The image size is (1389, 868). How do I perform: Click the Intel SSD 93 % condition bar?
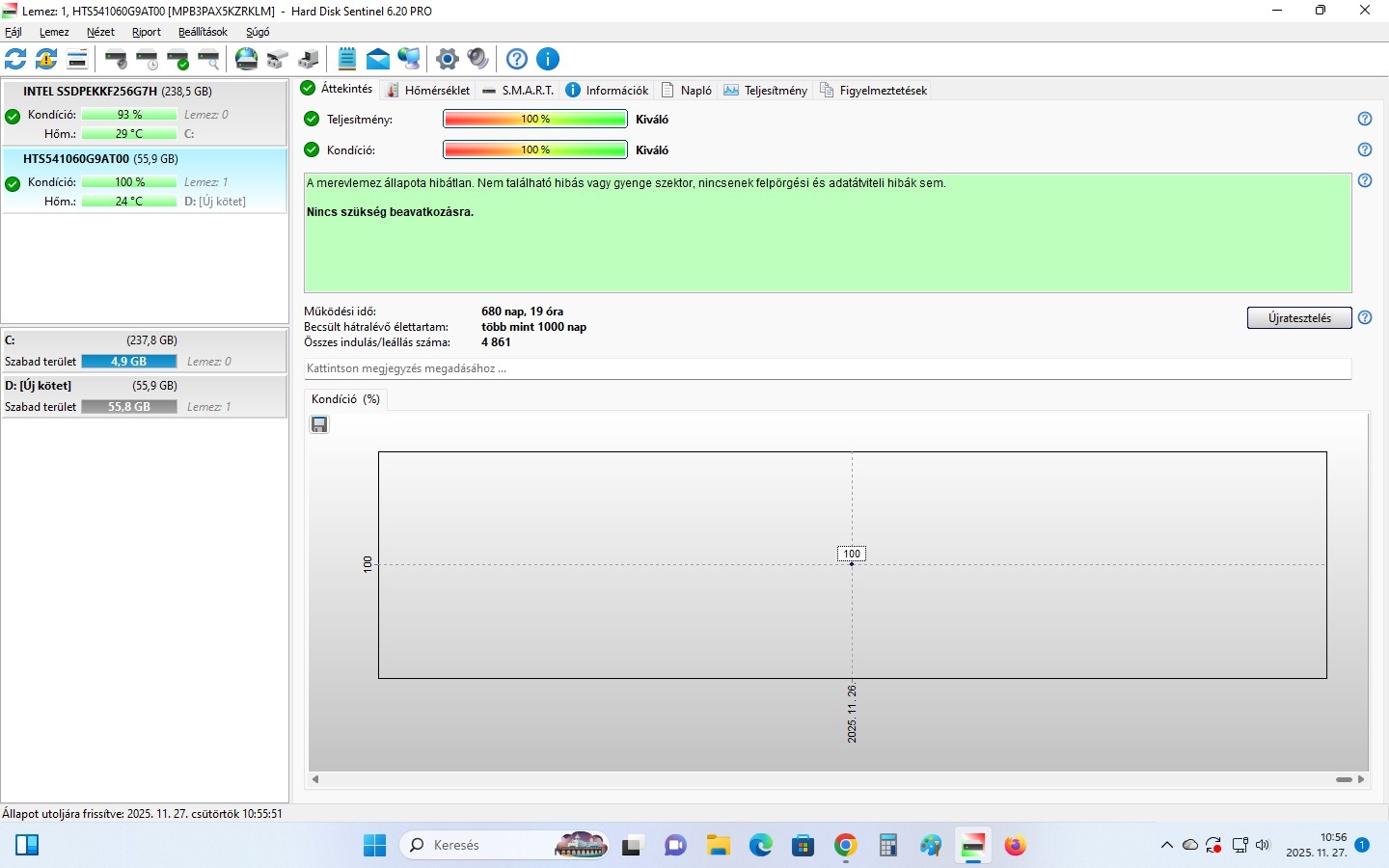[129, 115]
